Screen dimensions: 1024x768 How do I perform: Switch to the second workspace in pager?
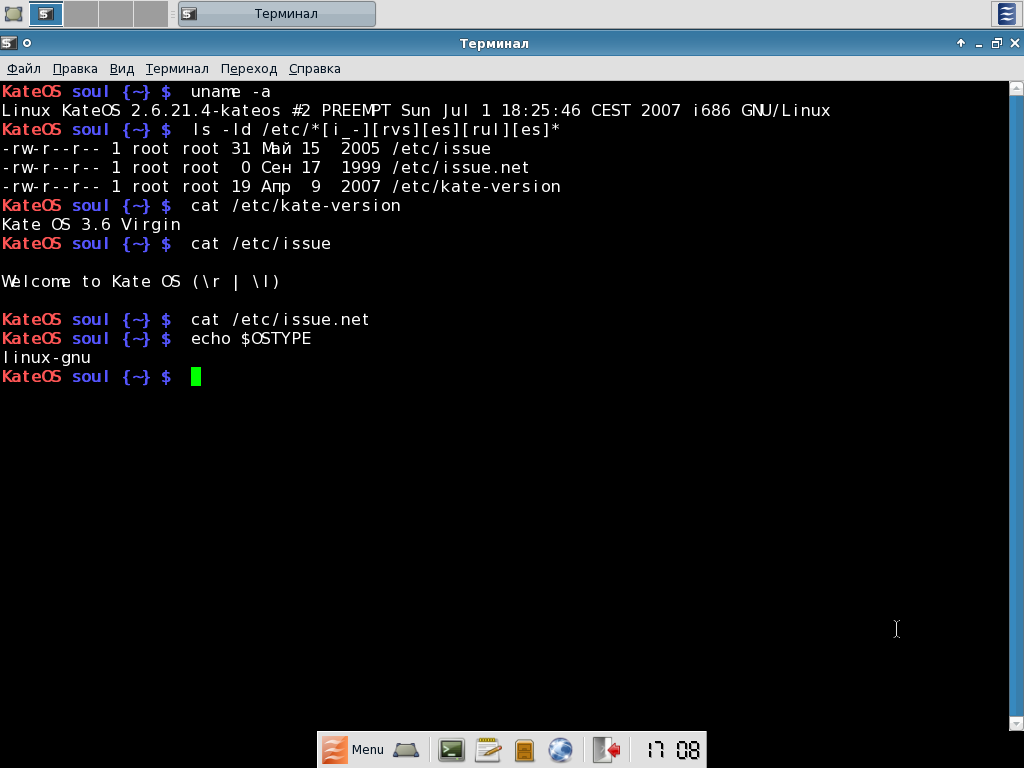tap(81, 14)
